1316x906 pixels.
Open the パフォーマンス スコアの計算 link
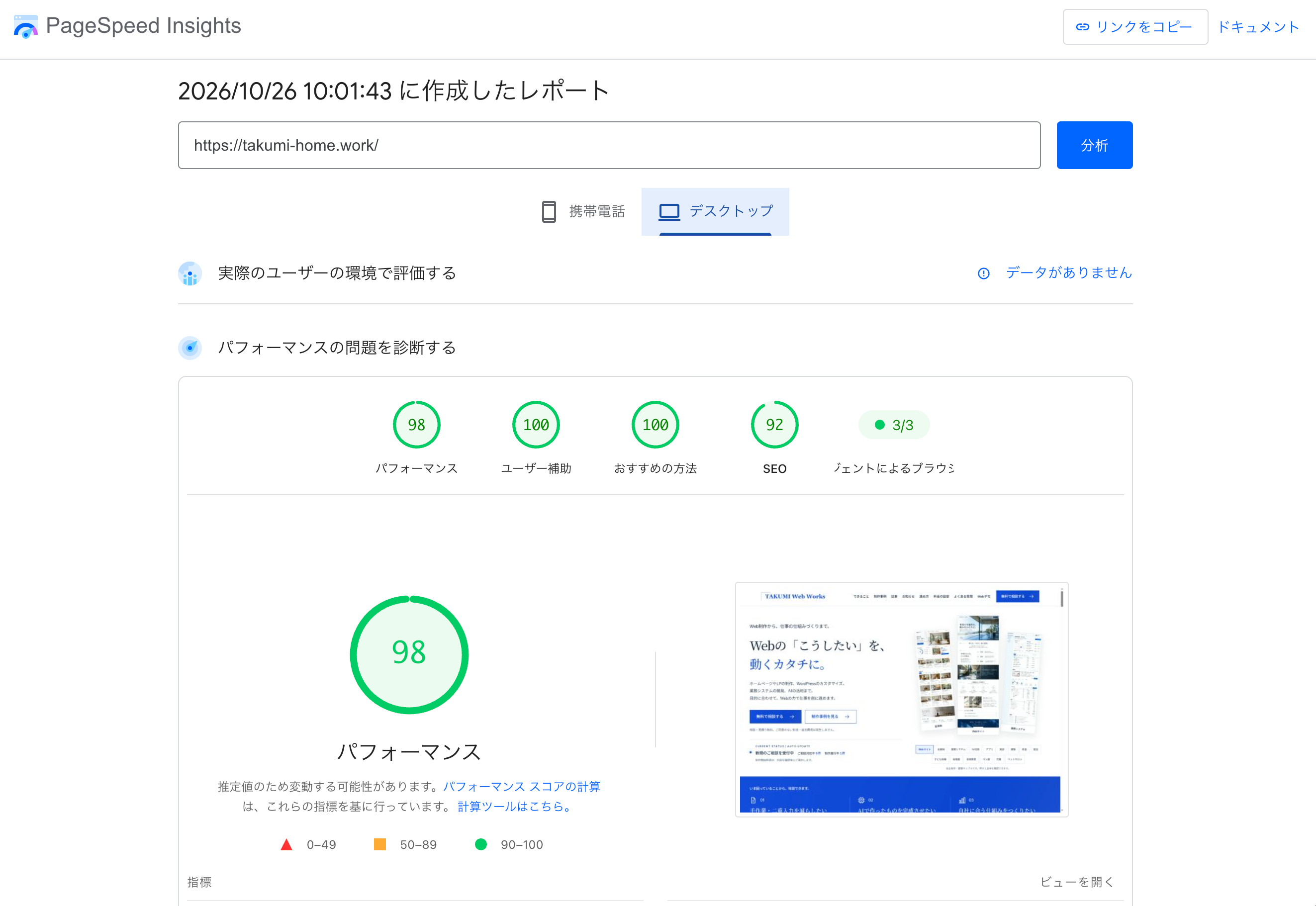(521, 786)
